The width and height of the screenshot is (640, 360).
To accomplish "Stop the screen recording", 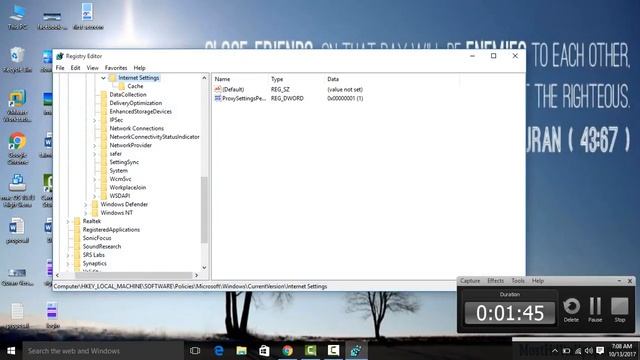I will [x=620, y=309].
